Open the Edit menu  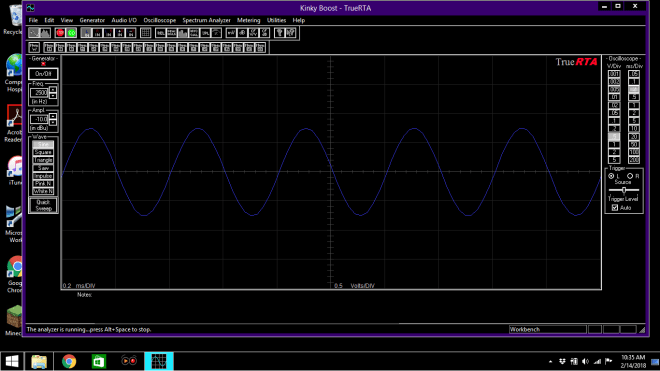49,20
